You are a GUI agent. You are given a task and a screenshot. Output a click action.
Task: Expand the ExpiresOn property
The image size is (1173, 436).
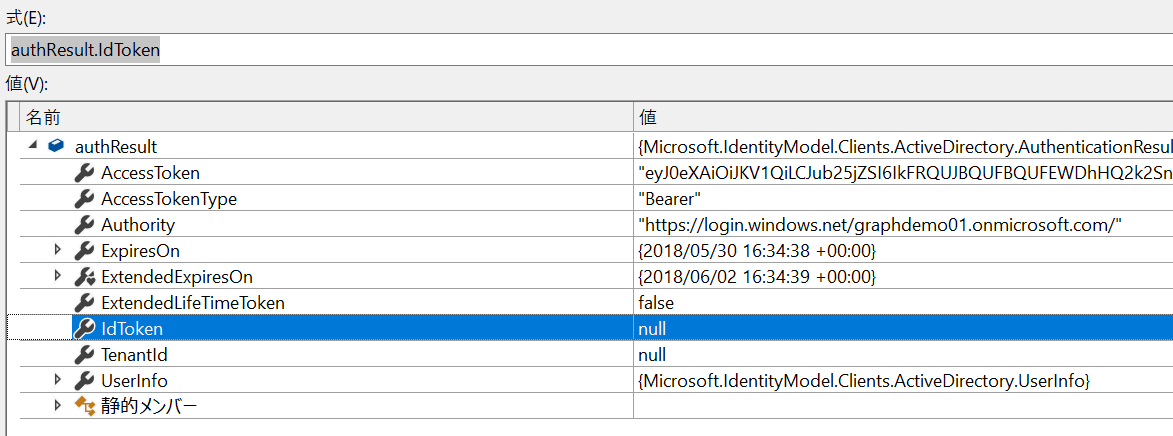coord(58,250)
